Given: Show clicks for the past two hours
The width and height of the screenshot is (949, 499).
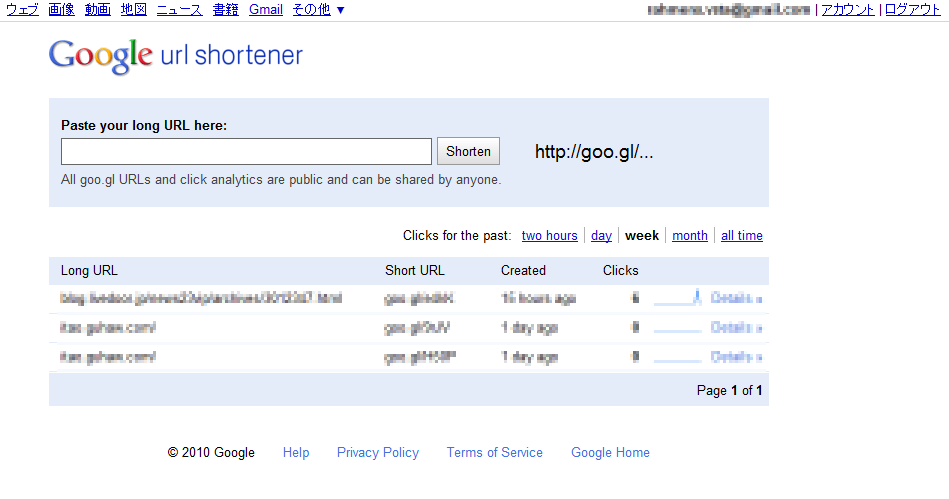Looking at the screenshot, I should coord(550,236).
